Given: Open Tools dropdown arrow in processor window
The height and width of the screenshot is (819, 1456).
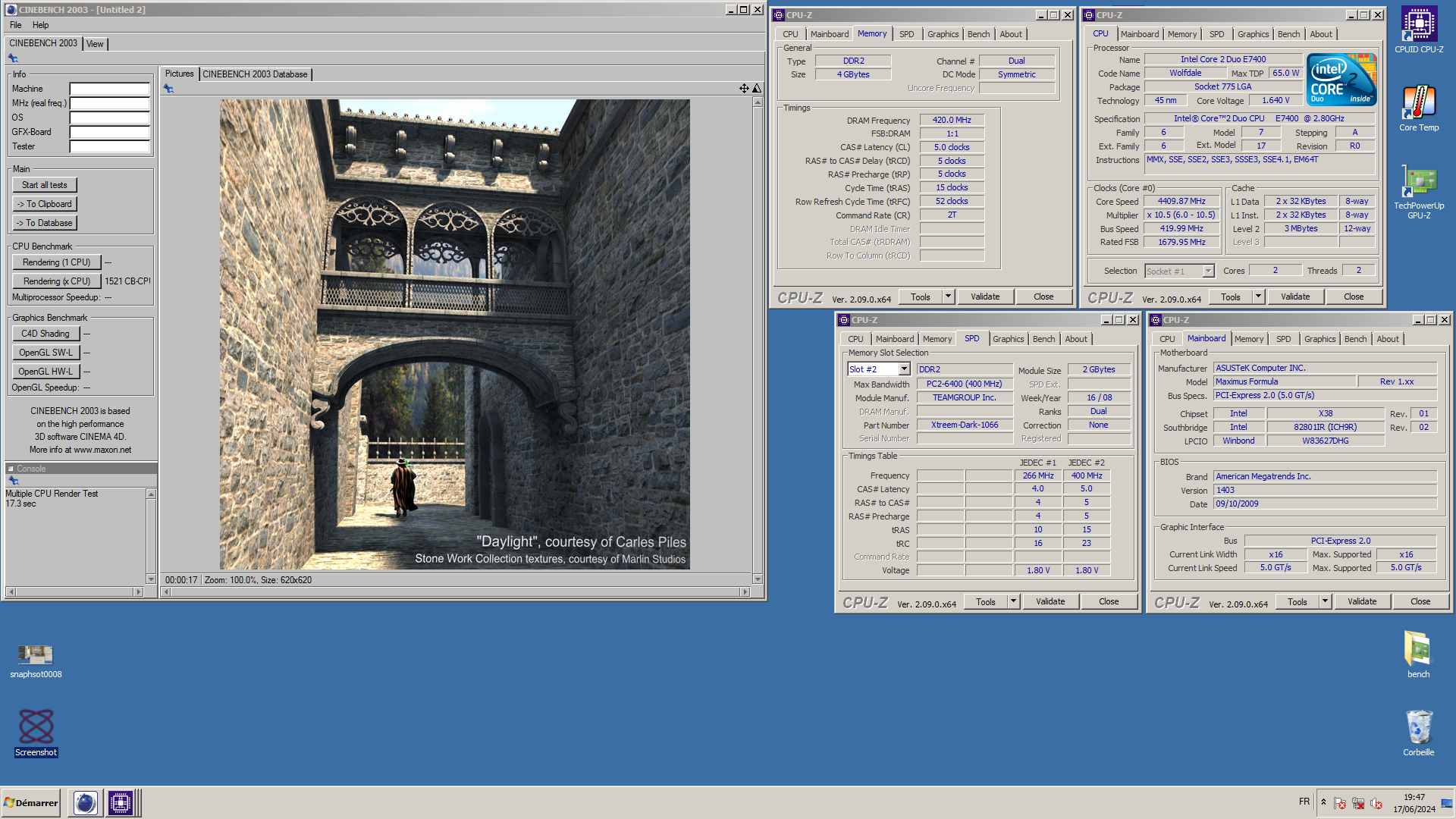Looking at the screenshot, I should coord(1258,297).
